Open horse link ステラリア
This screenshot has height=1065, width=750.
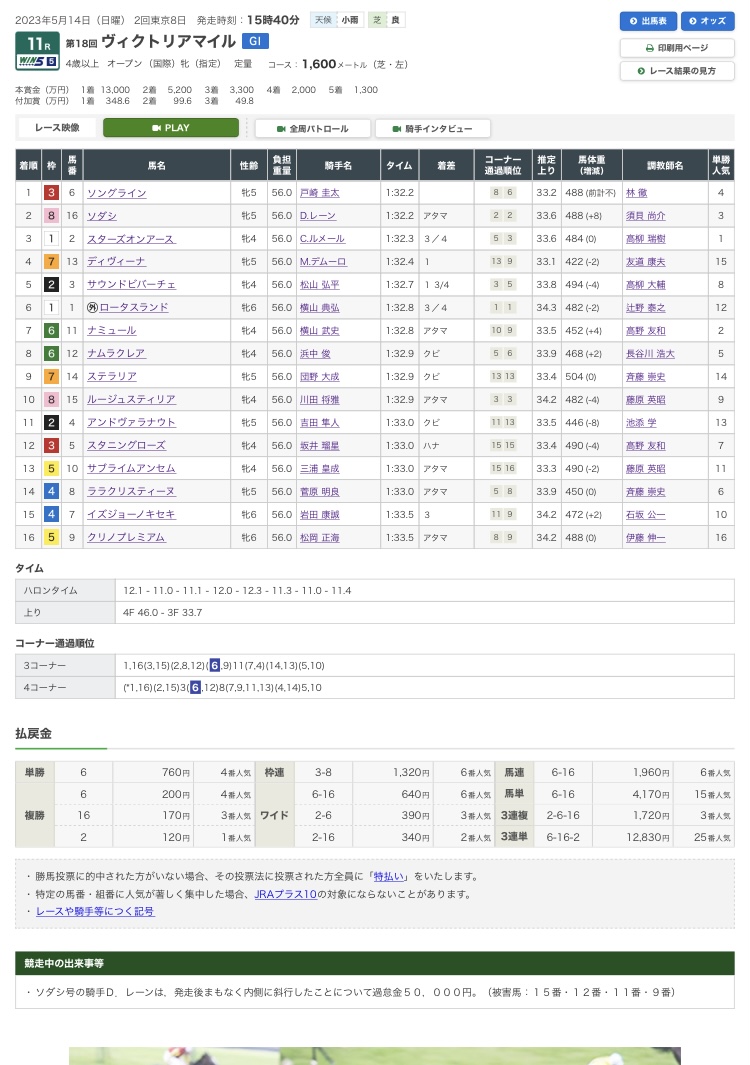click(x=111, y=376)
